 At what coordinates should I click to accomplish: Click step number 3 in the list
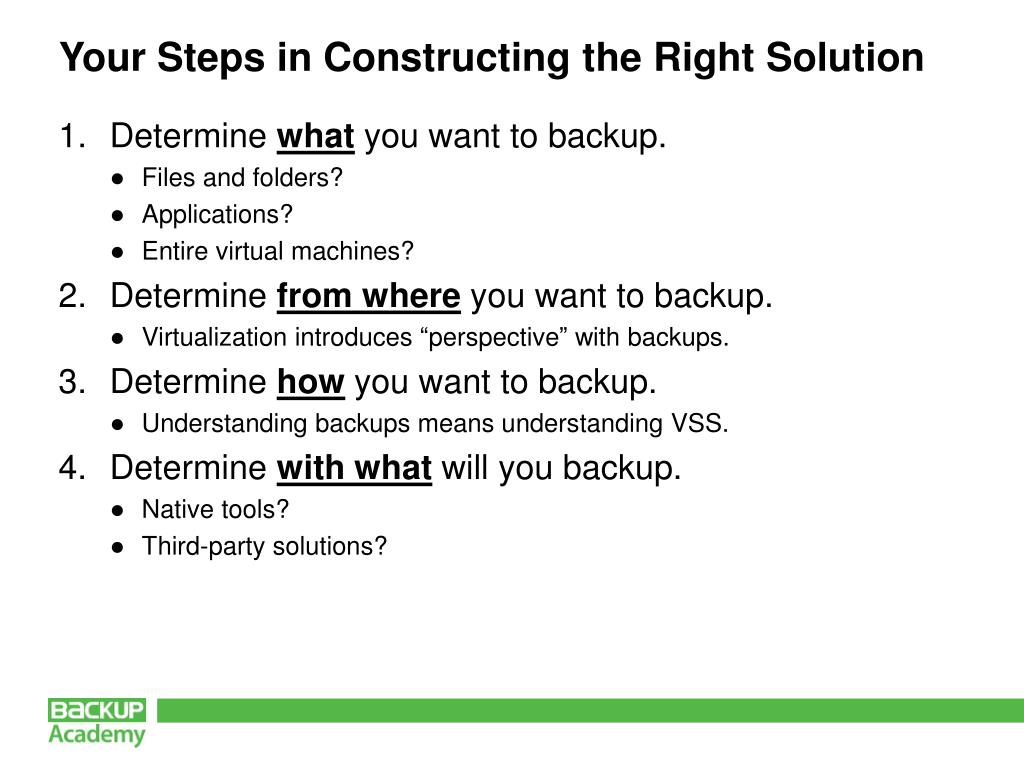[72, 382]
